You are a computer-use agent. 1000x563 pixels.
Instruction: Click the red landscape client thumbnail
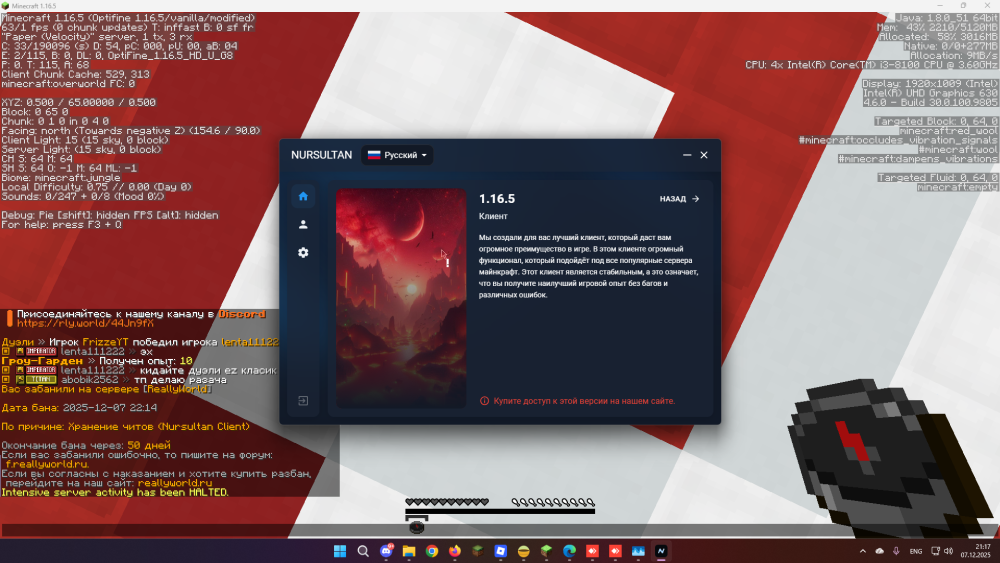pyautogui.click(x=401, y=298)
